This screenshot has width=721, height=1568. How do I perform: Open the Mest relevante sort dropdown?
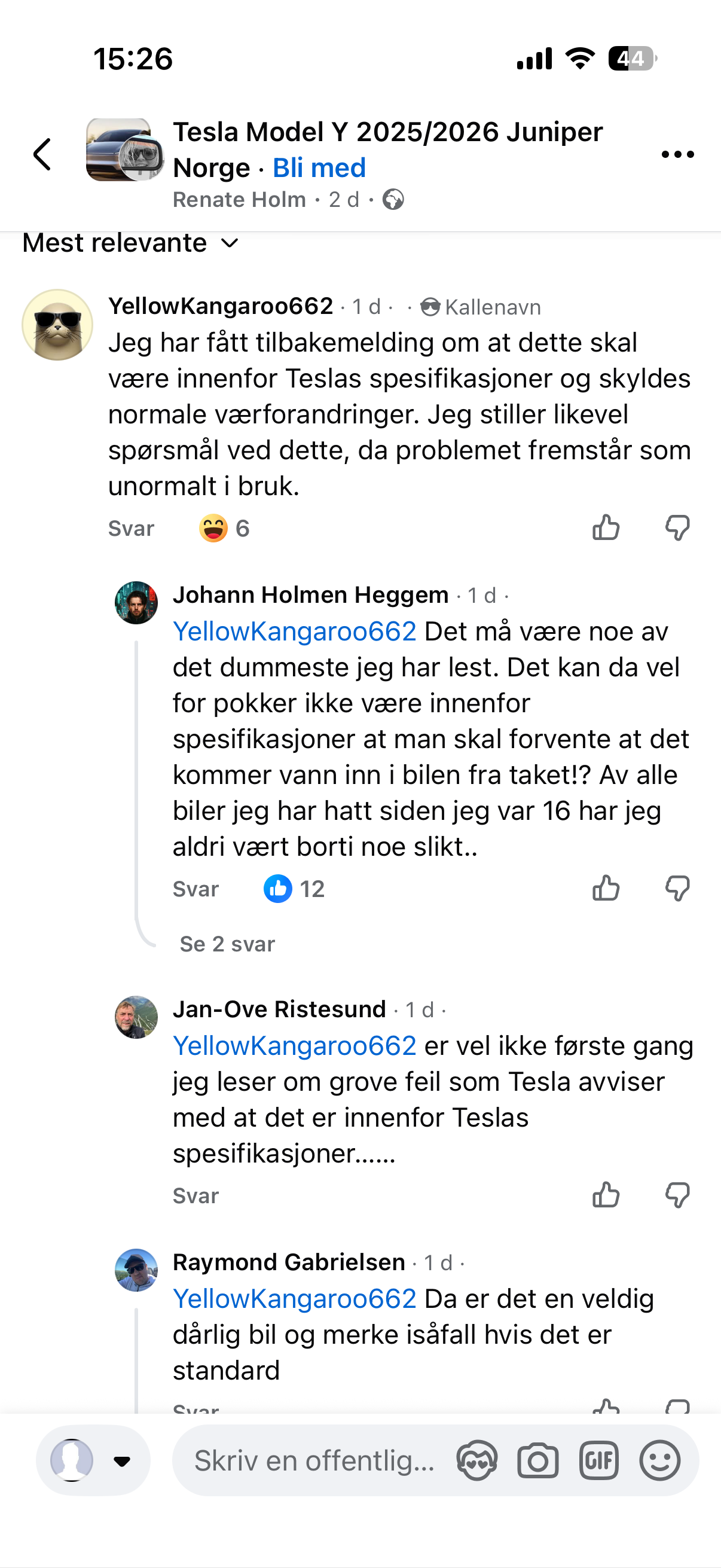(x=130, y=243)
